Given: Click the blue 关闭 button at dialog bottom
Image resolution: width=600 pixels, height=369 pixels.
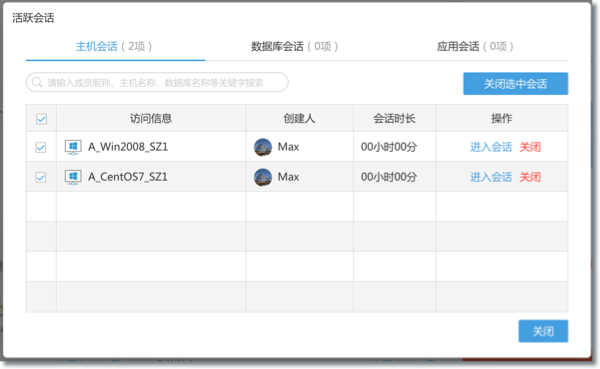Looking at the screenshot, I should point(543,331).
